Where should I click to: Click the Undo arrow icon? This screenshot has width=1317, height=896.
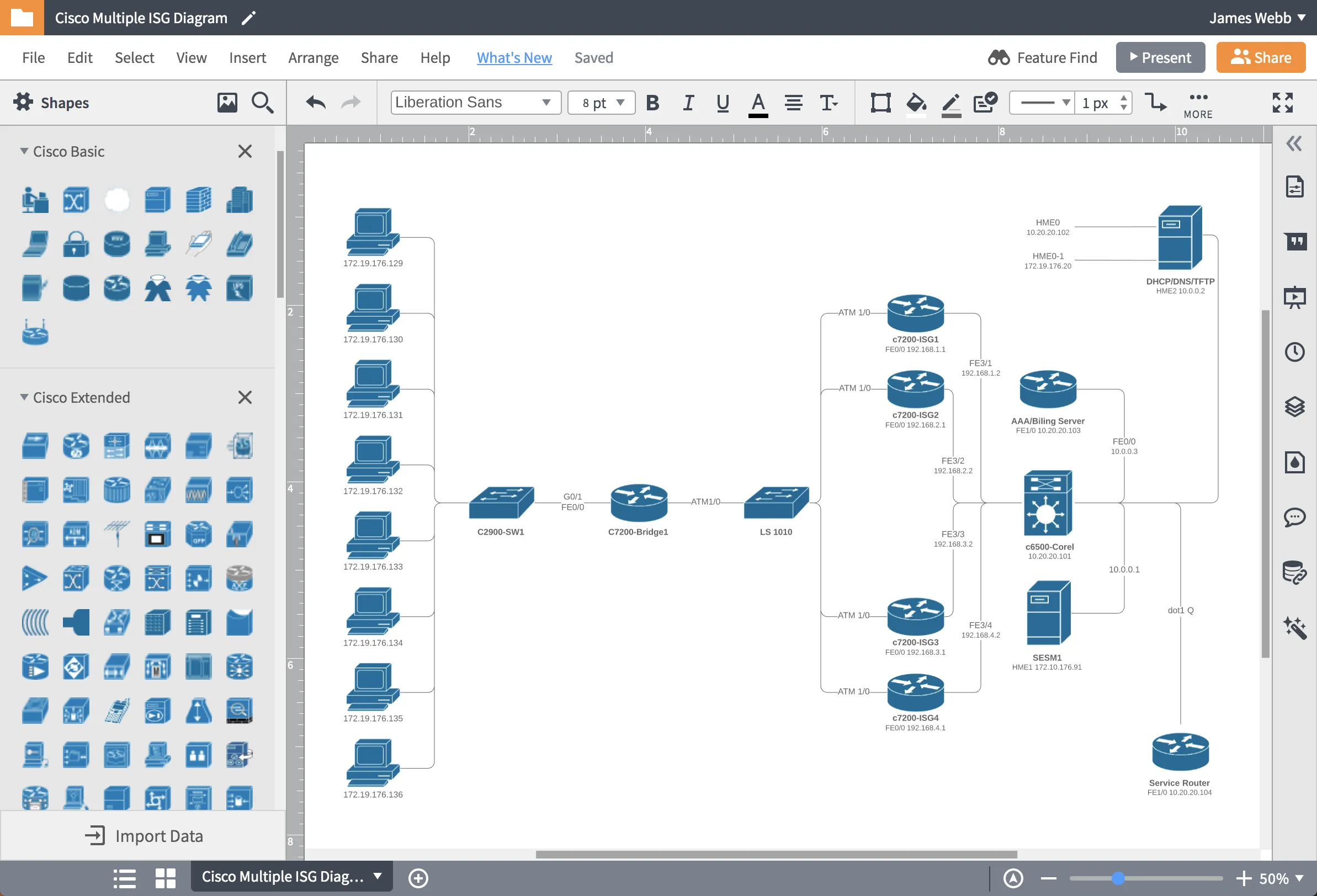(316, 103)
